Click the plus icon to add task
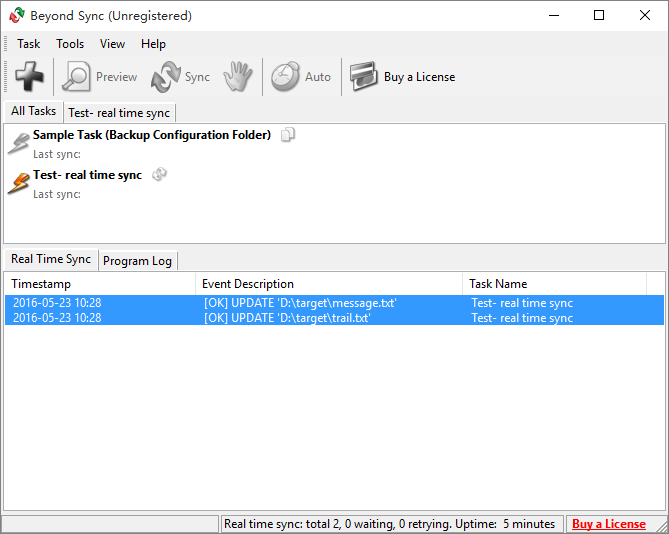This screenshot has height=534, width=669. pyautogui.click(x=29, y=77)
